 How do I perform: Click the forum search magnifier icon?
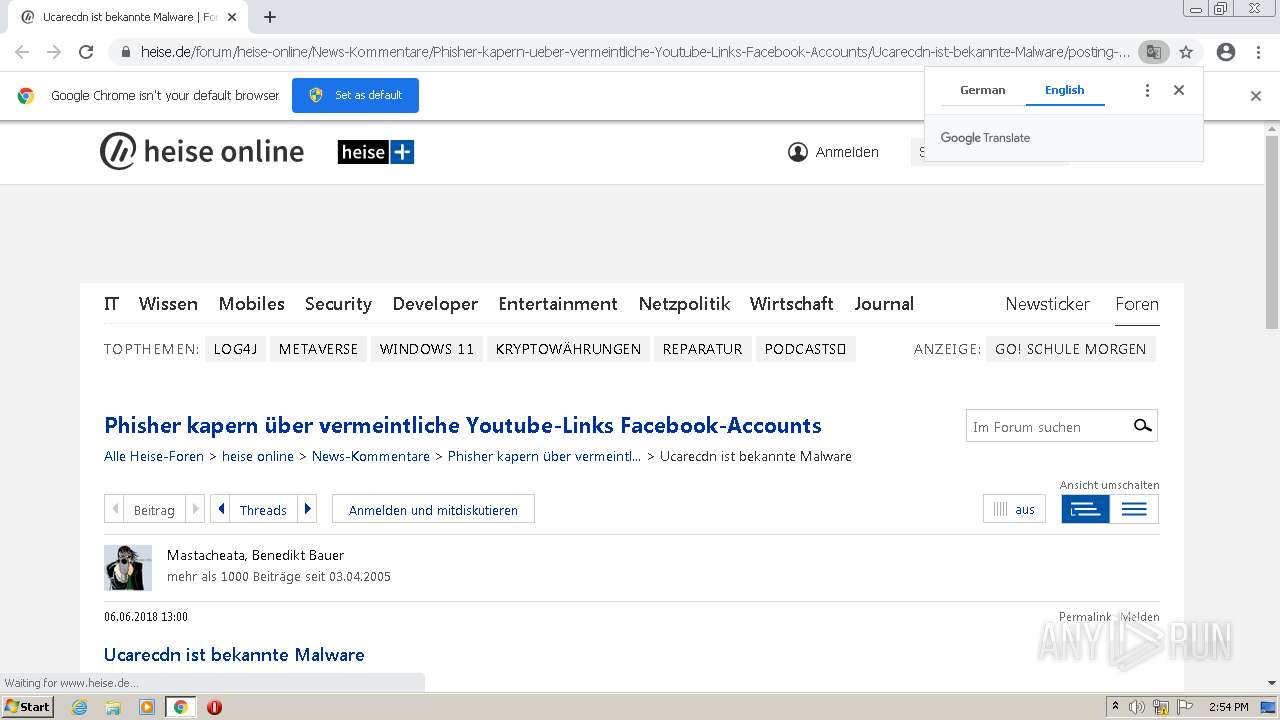click(1142, 426)
